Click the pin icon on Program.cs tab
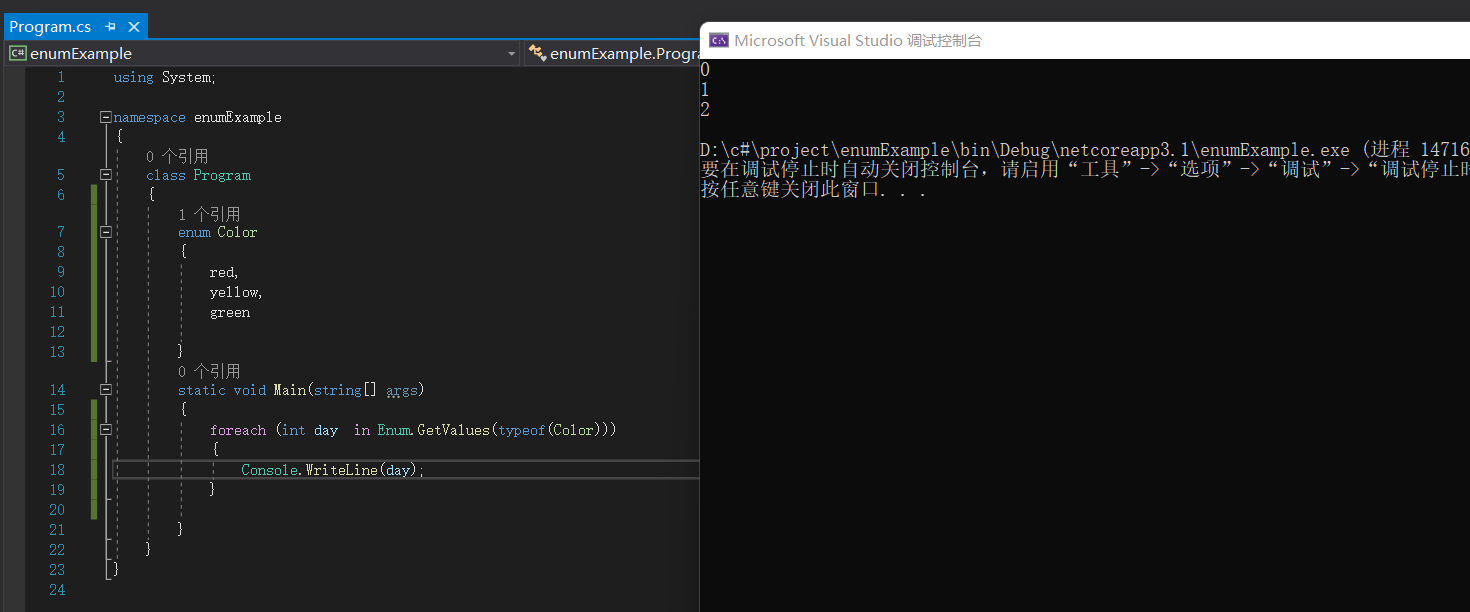 [111, 27]
